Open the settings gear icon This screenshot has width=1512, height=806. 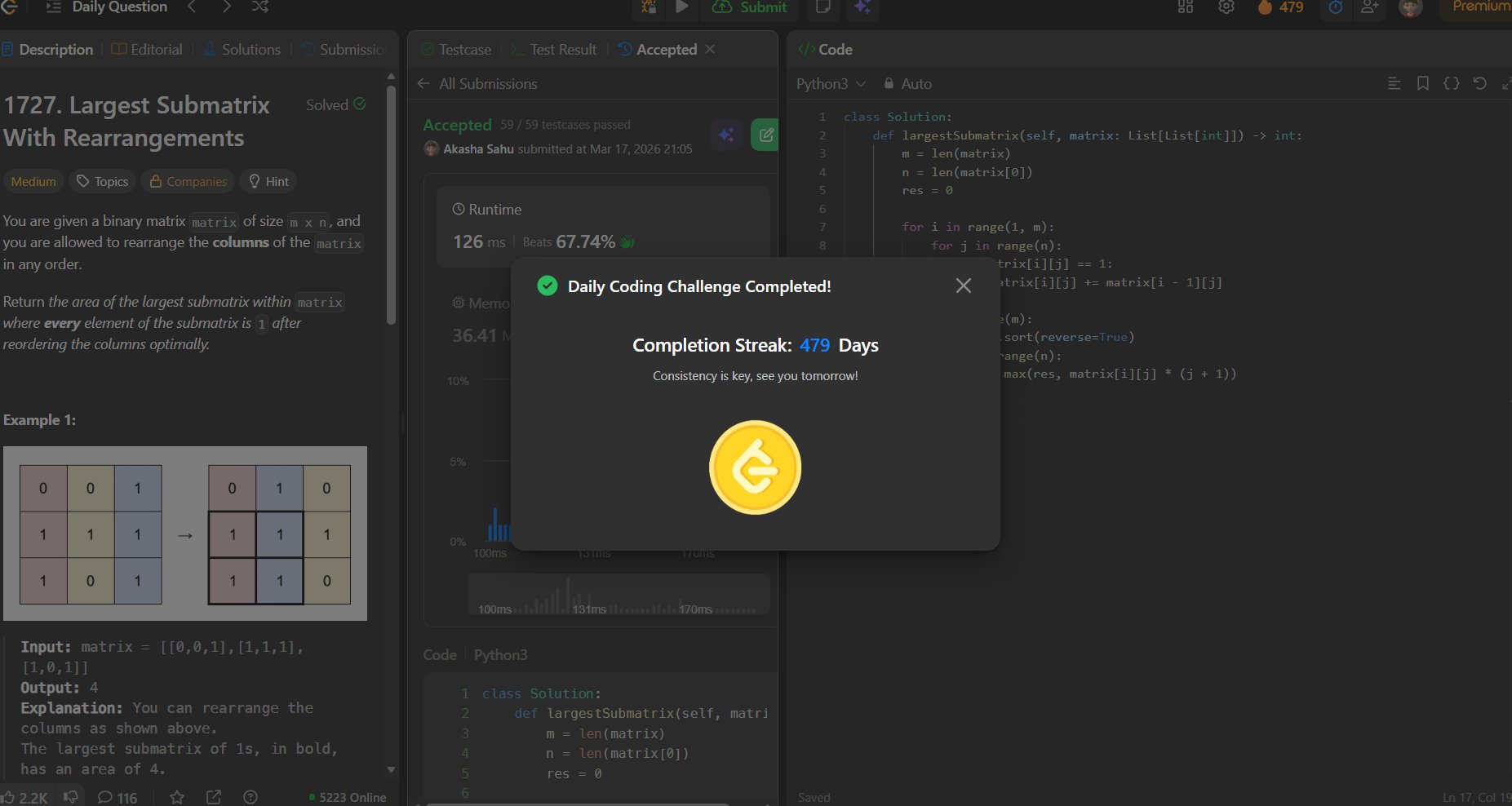[1226, 7]
